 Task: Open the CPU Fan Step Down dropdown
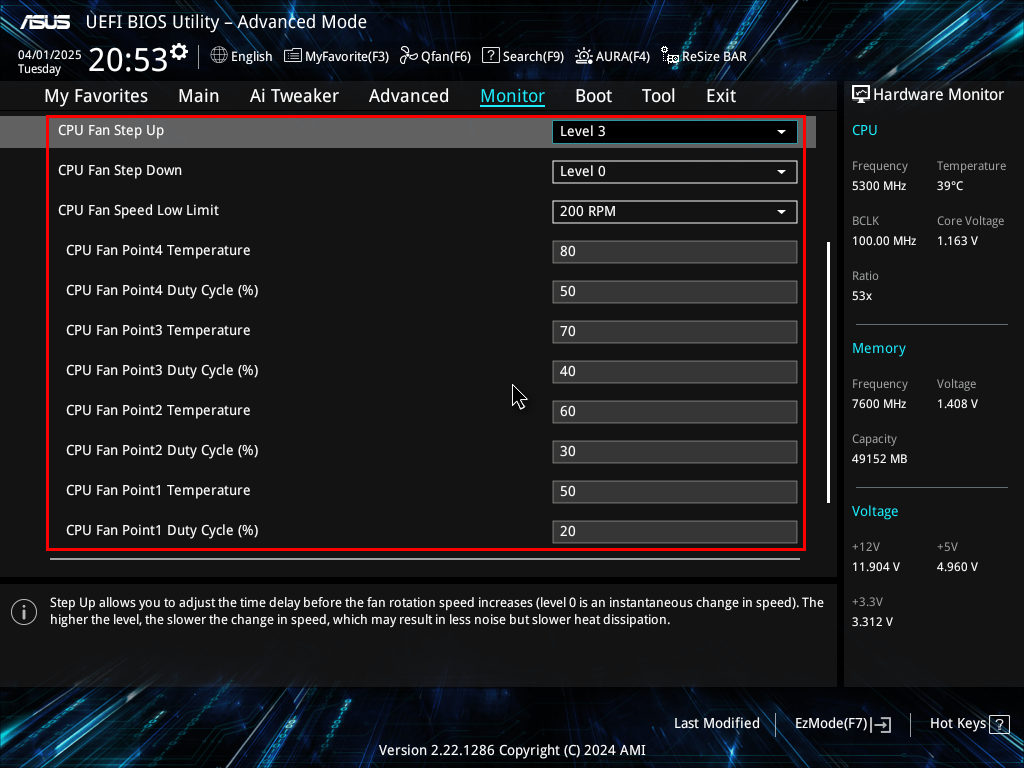coord(675,172)
